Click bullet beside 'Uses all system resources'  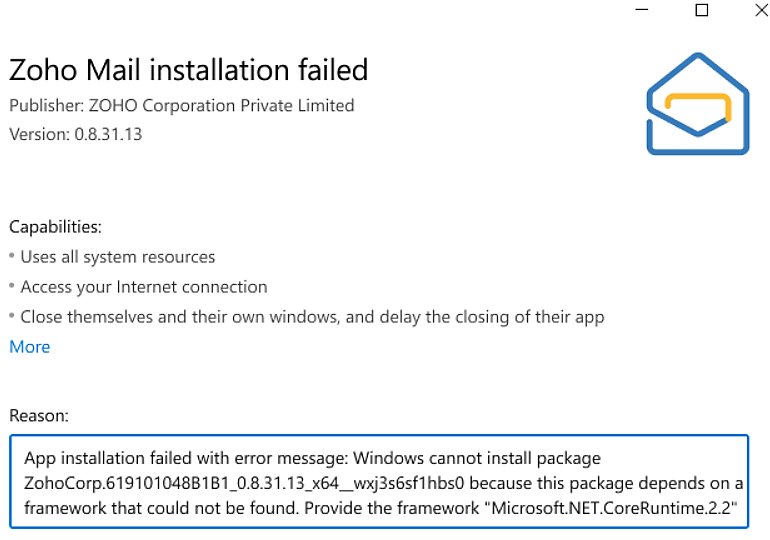[12, 258]
